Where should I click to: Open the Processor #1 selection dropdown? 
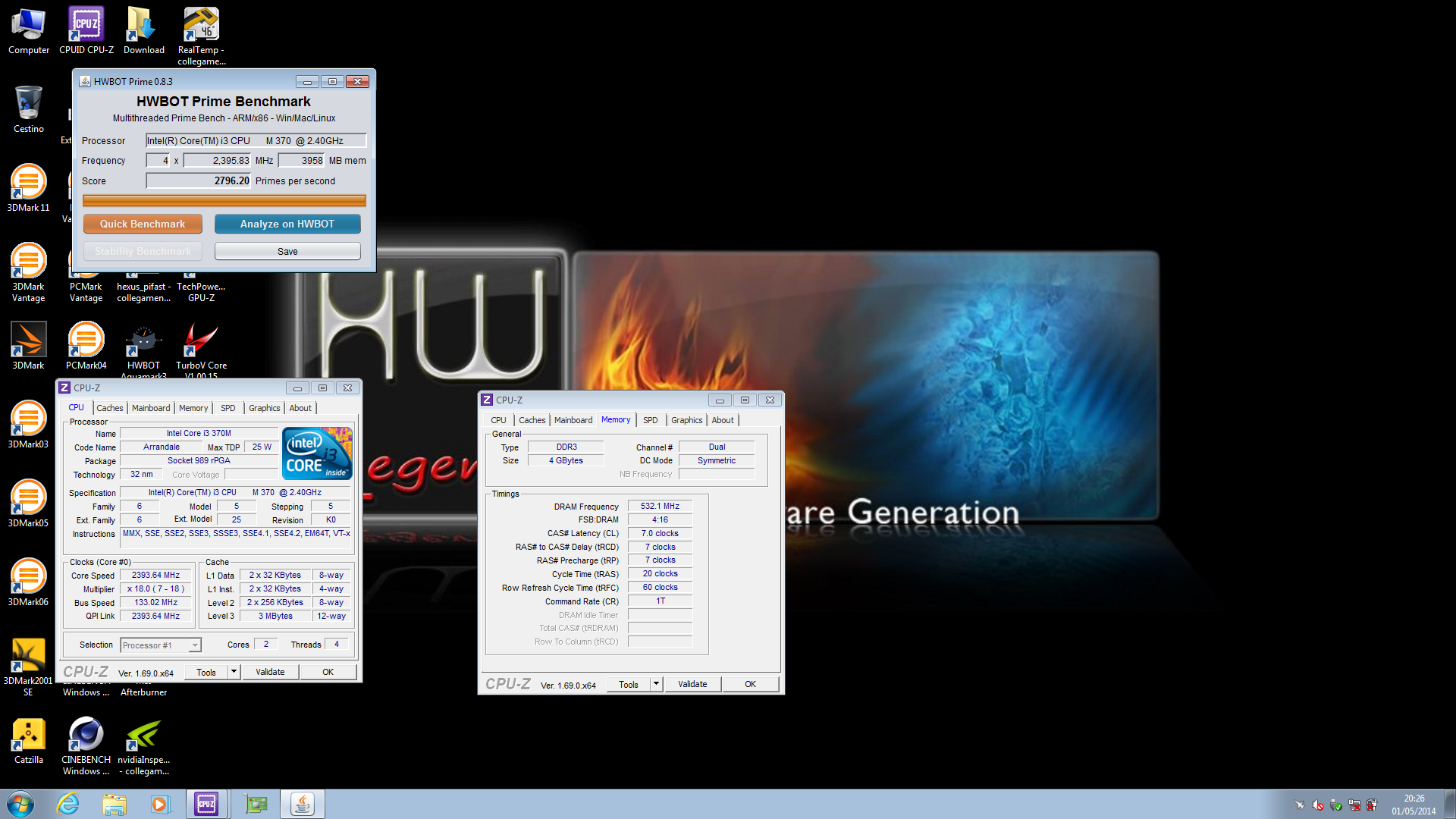pos(161,645)
